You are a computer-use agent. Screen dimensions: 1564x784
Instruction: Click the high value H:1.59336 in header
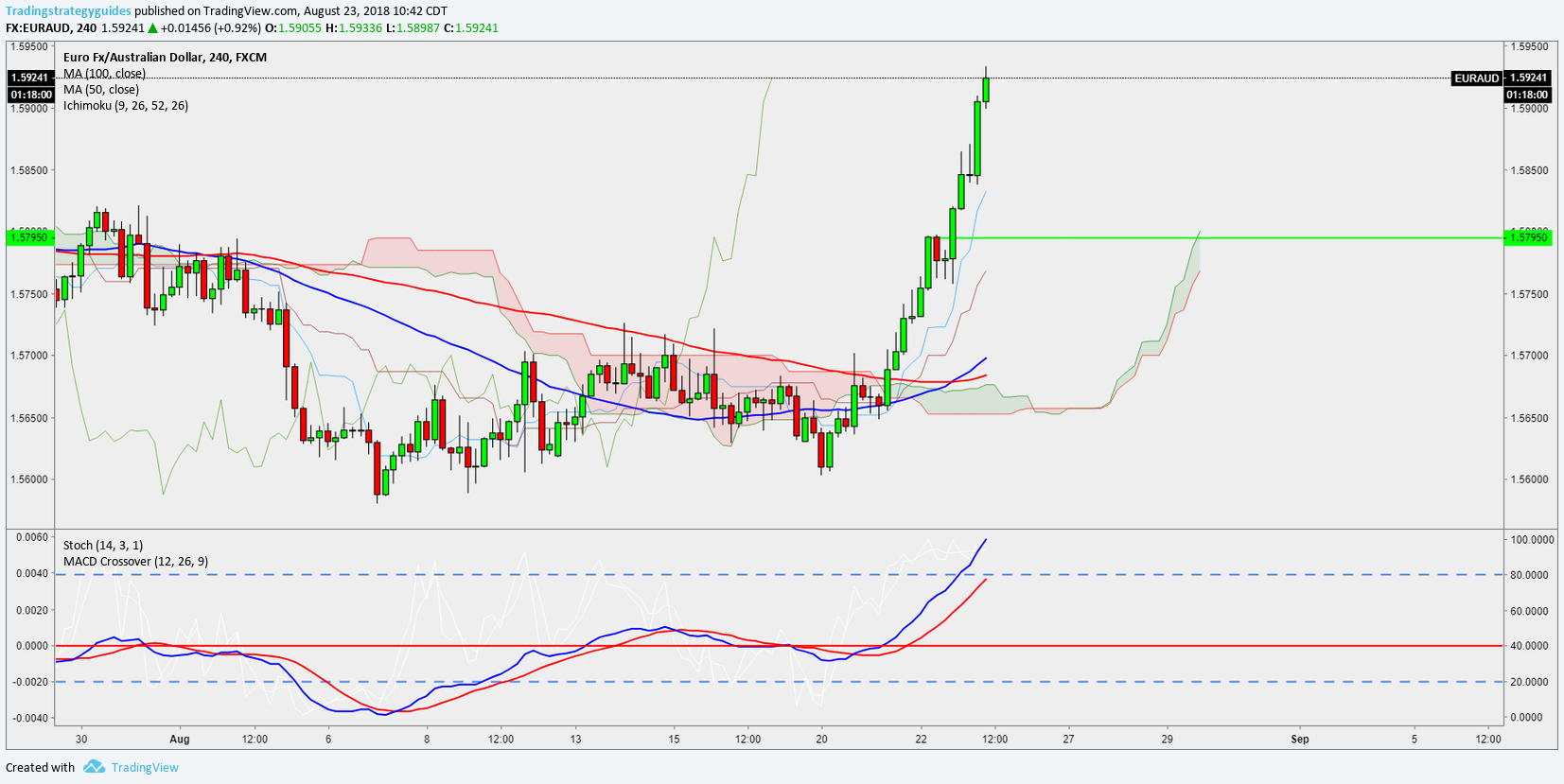[354, 28]
